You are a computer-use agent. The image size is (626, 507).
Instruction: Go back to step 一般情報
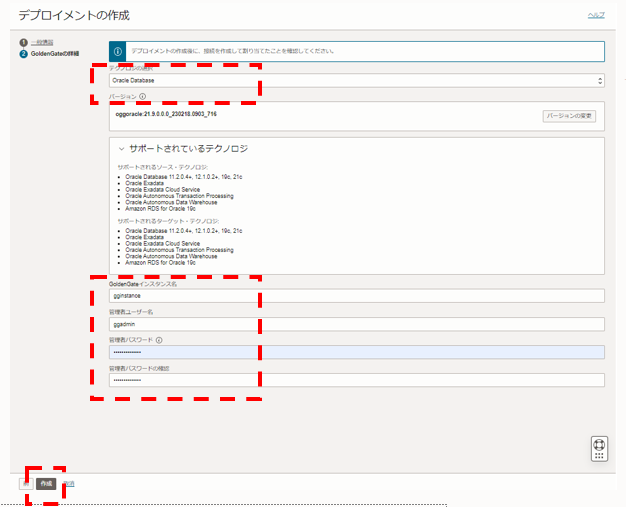[x=42, y=42]
